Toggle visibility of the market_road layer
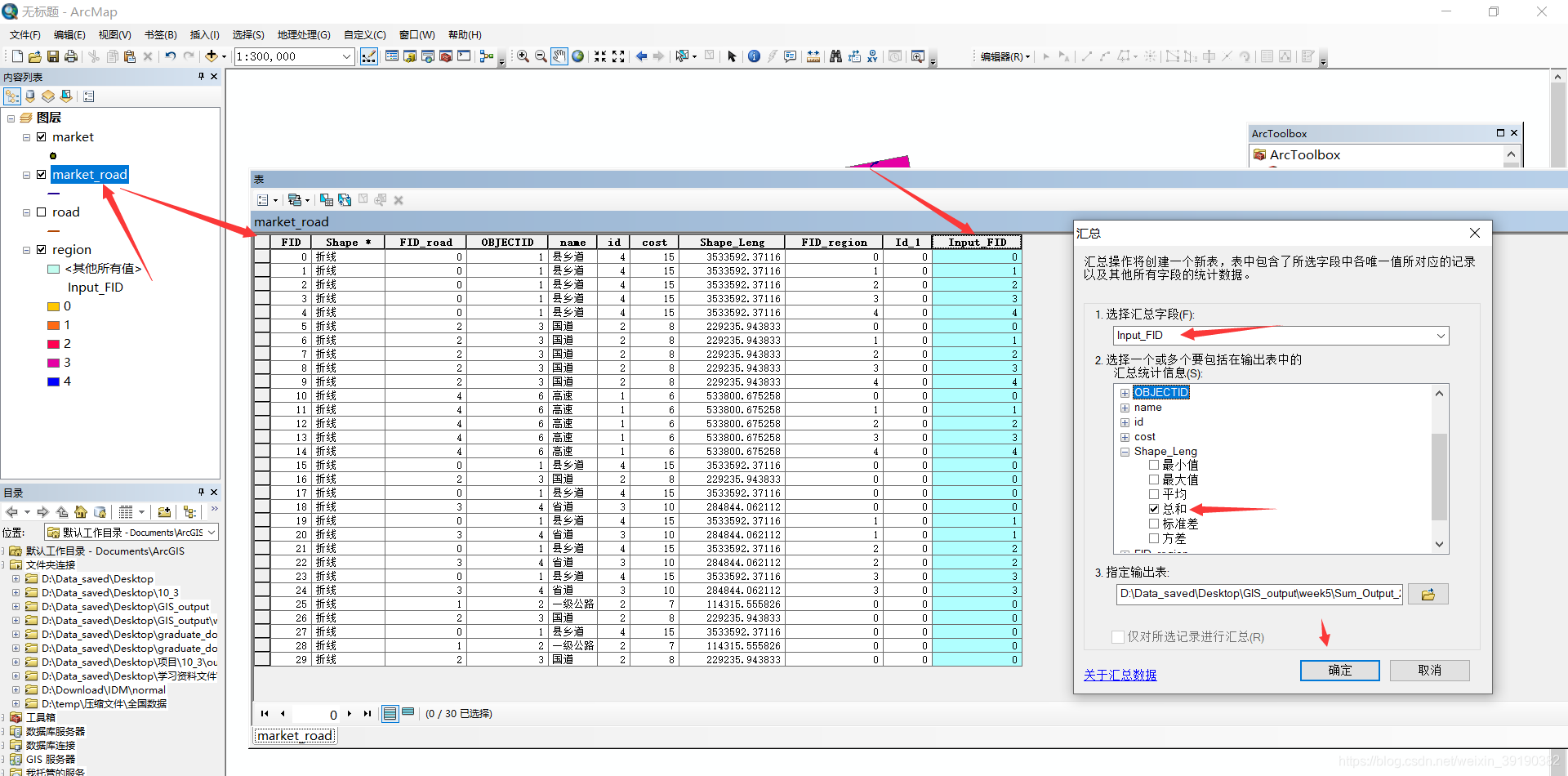The height and width of the screenshot is (776, 1568). click(41, 175)
